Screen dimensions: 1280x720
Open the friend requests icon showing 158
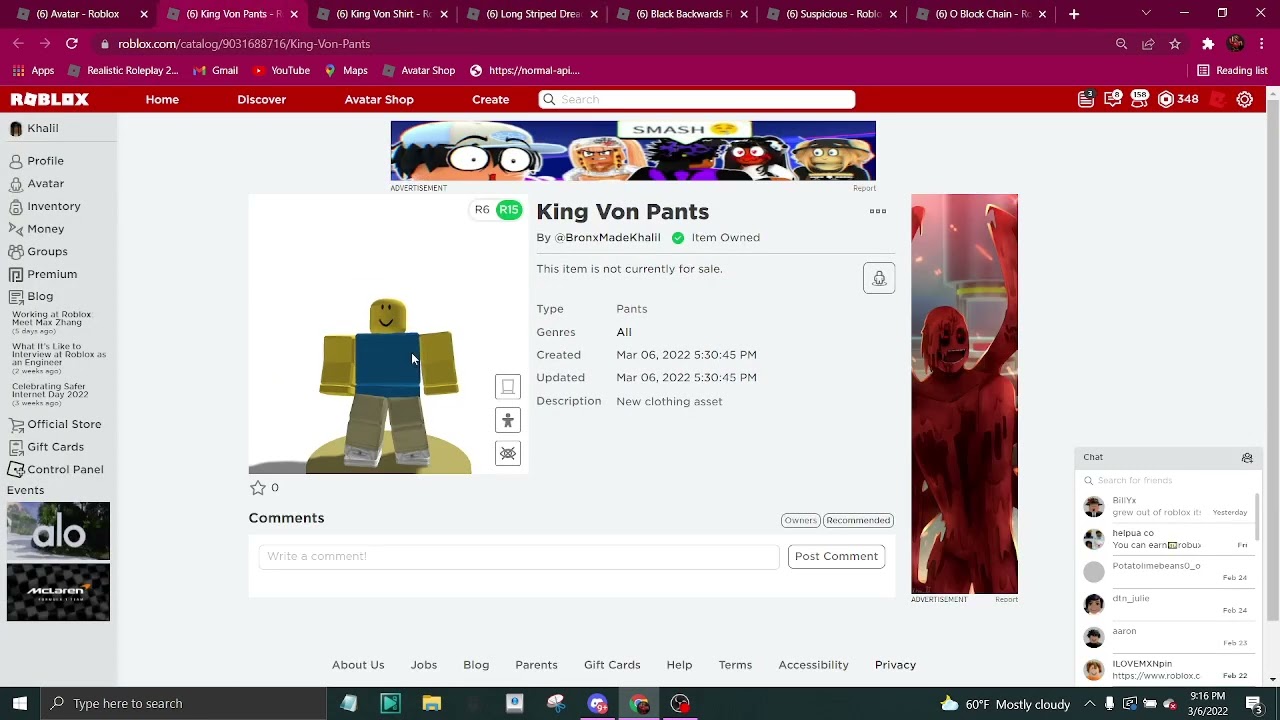pos(1139,99)
